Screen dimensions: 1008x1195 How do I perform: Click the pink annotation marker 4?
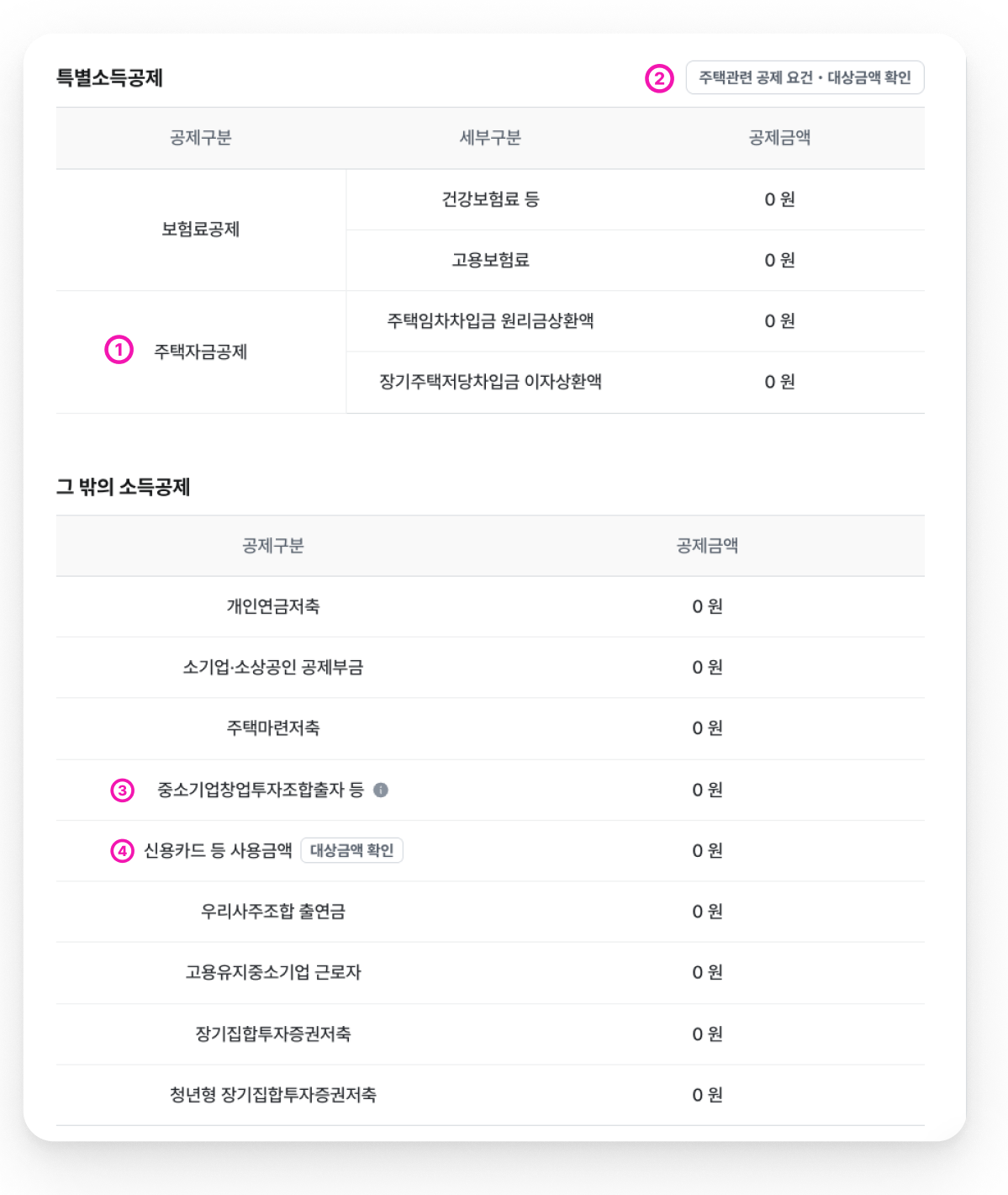click(x=123, y=851)
